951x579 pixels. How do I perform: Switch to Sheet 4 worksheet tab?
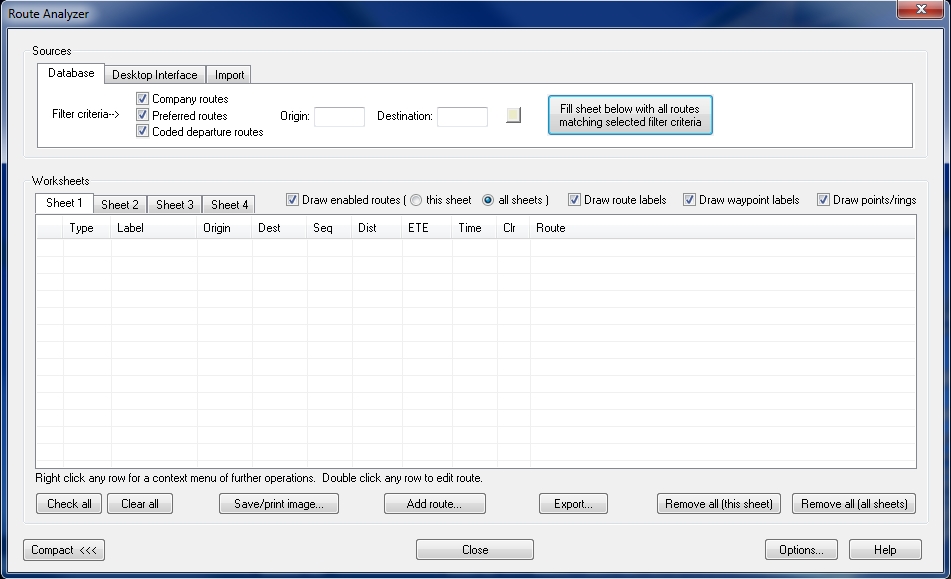pyautogui.click(x=229, y=204)
